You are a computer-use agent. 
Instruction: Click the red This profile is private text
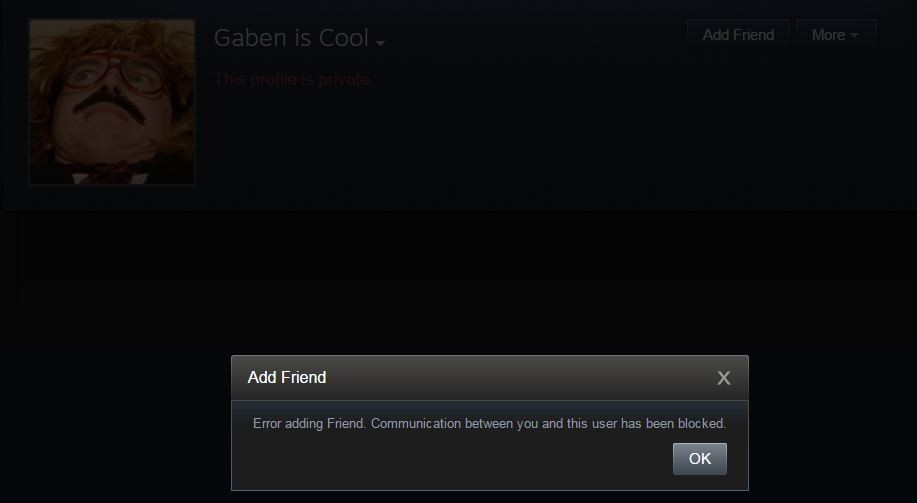(x=294, y=80)
